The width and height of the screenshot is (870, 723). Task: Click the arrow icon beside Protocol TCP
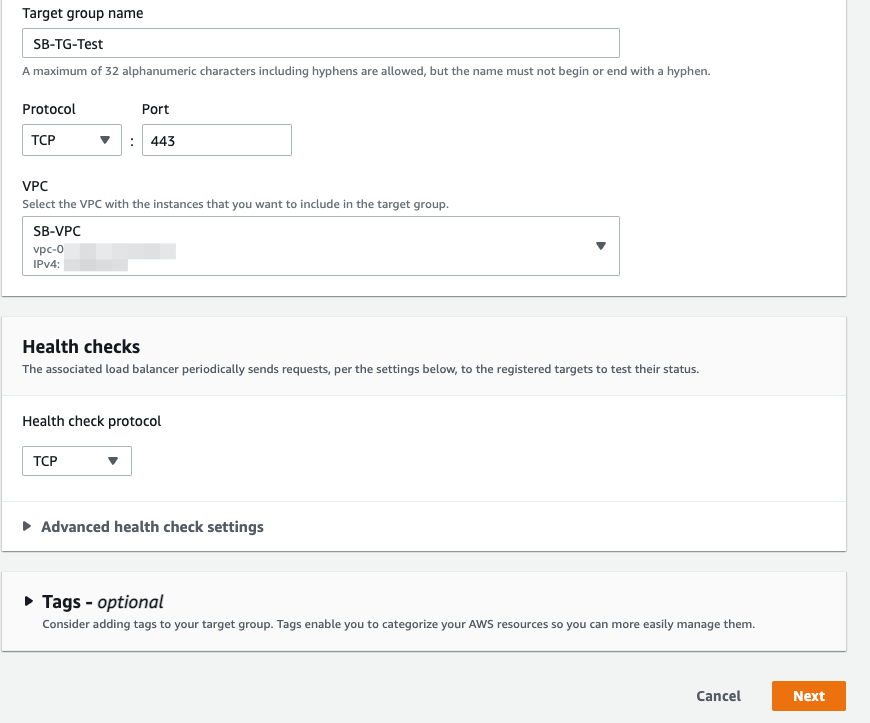(x=104, y=140)
